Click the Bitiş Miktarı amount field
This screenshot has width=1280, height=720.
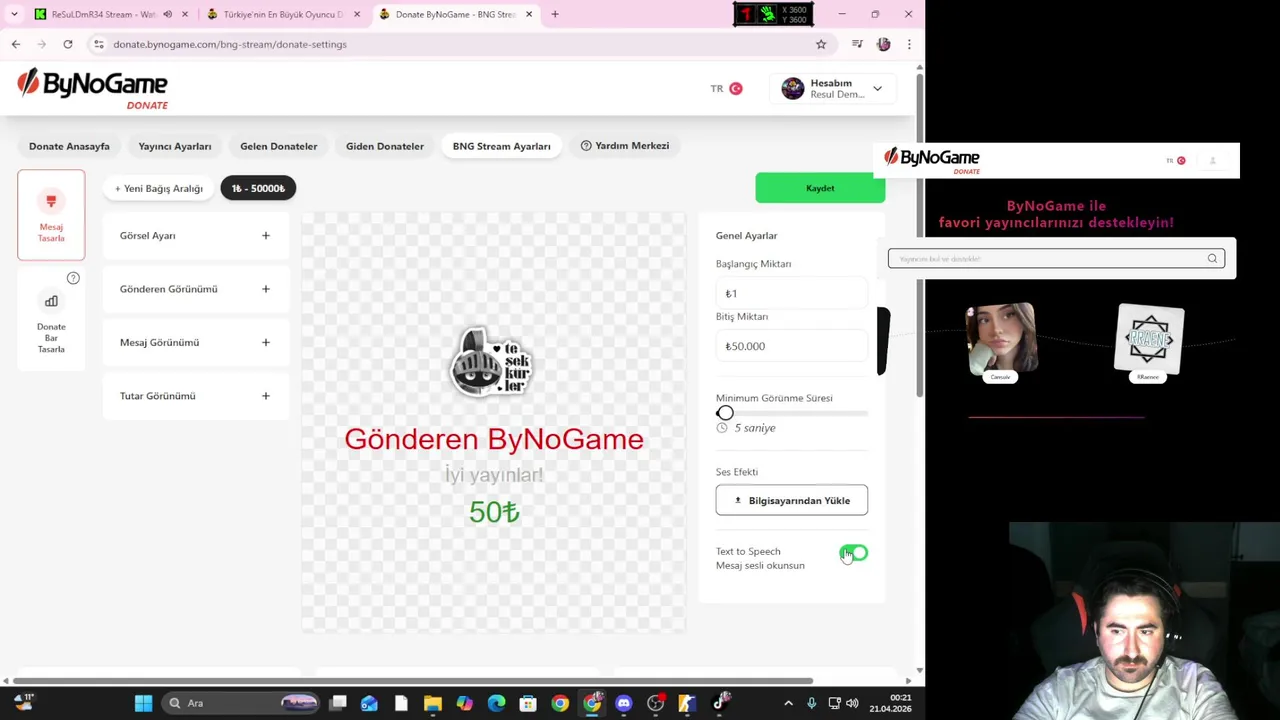[x=791, y=346]
